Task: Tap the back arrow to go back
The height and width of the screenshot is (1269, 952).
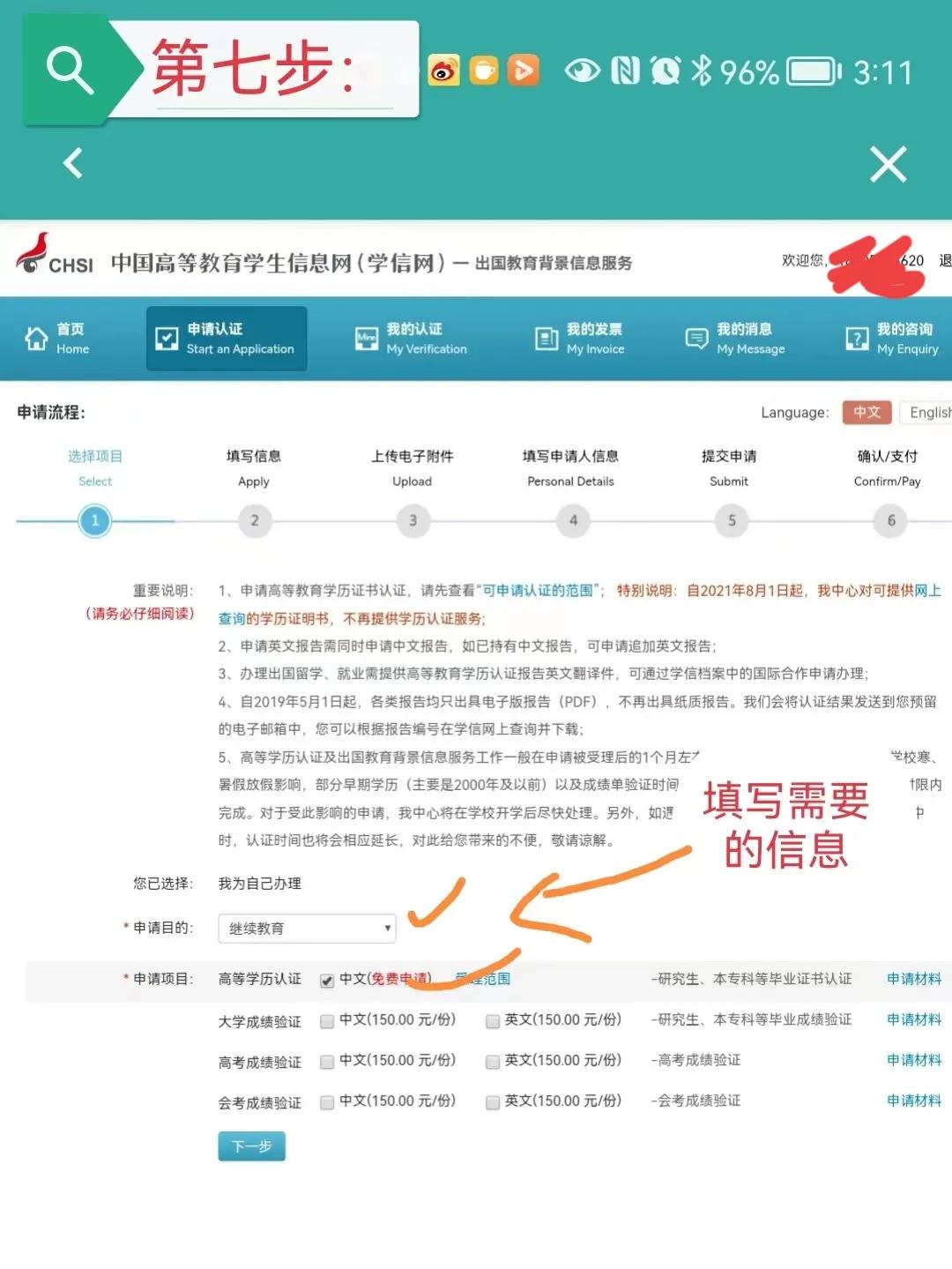Action: click(x=71, y=164)
